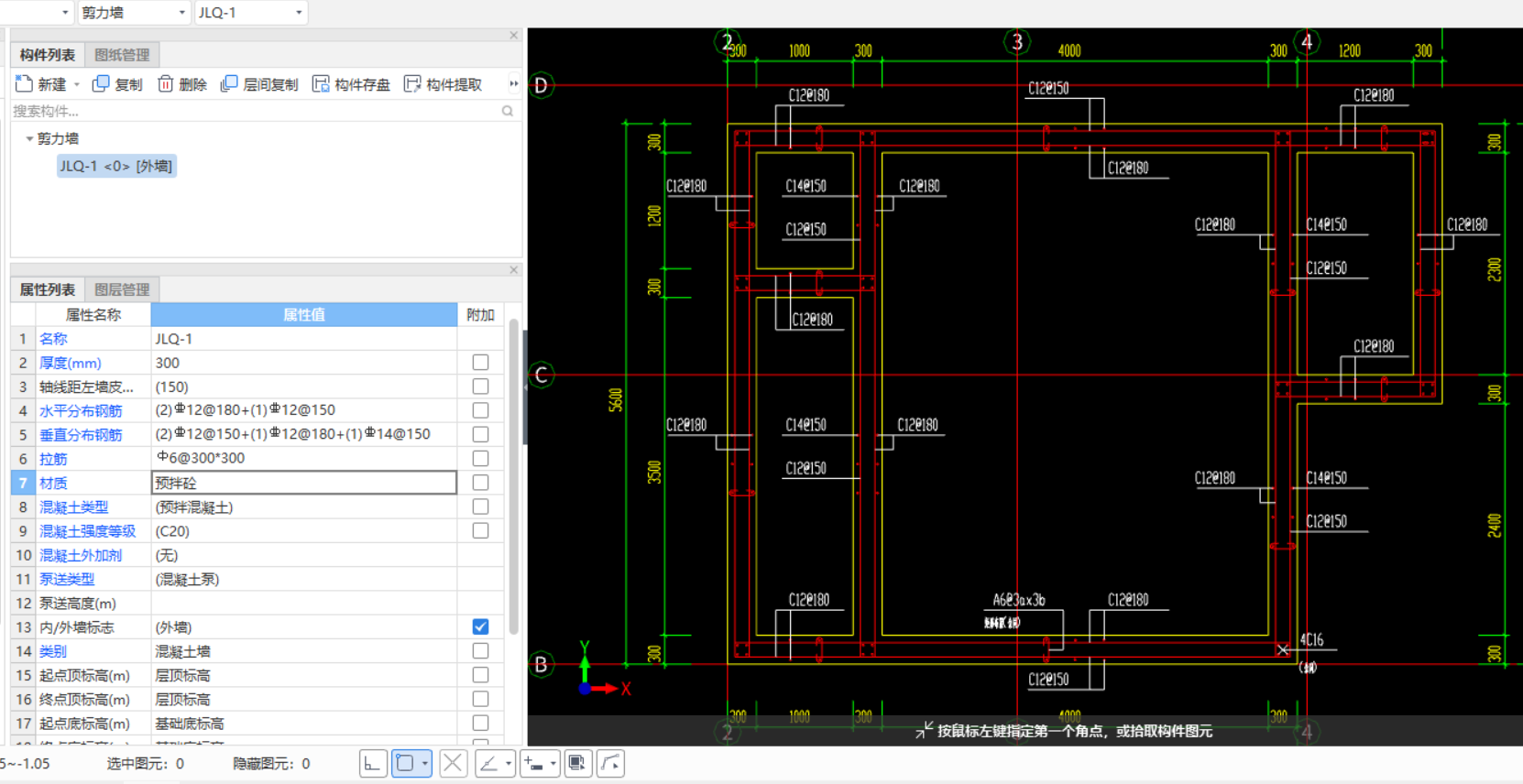Screen dimensions: 1523x784
Task: Click the plus-bar offset icon
Action: pos(533,763)
